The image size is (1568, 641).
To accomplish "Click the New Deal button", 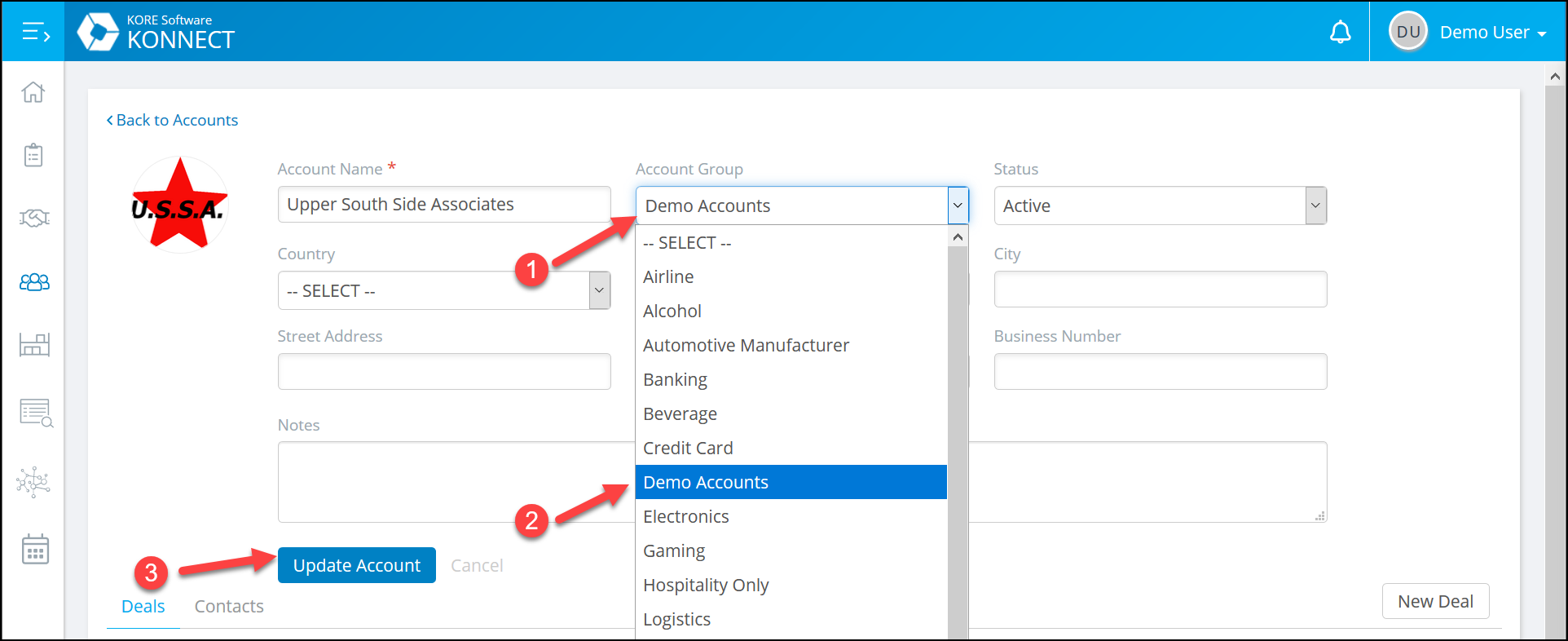I will coord(1435,601).
